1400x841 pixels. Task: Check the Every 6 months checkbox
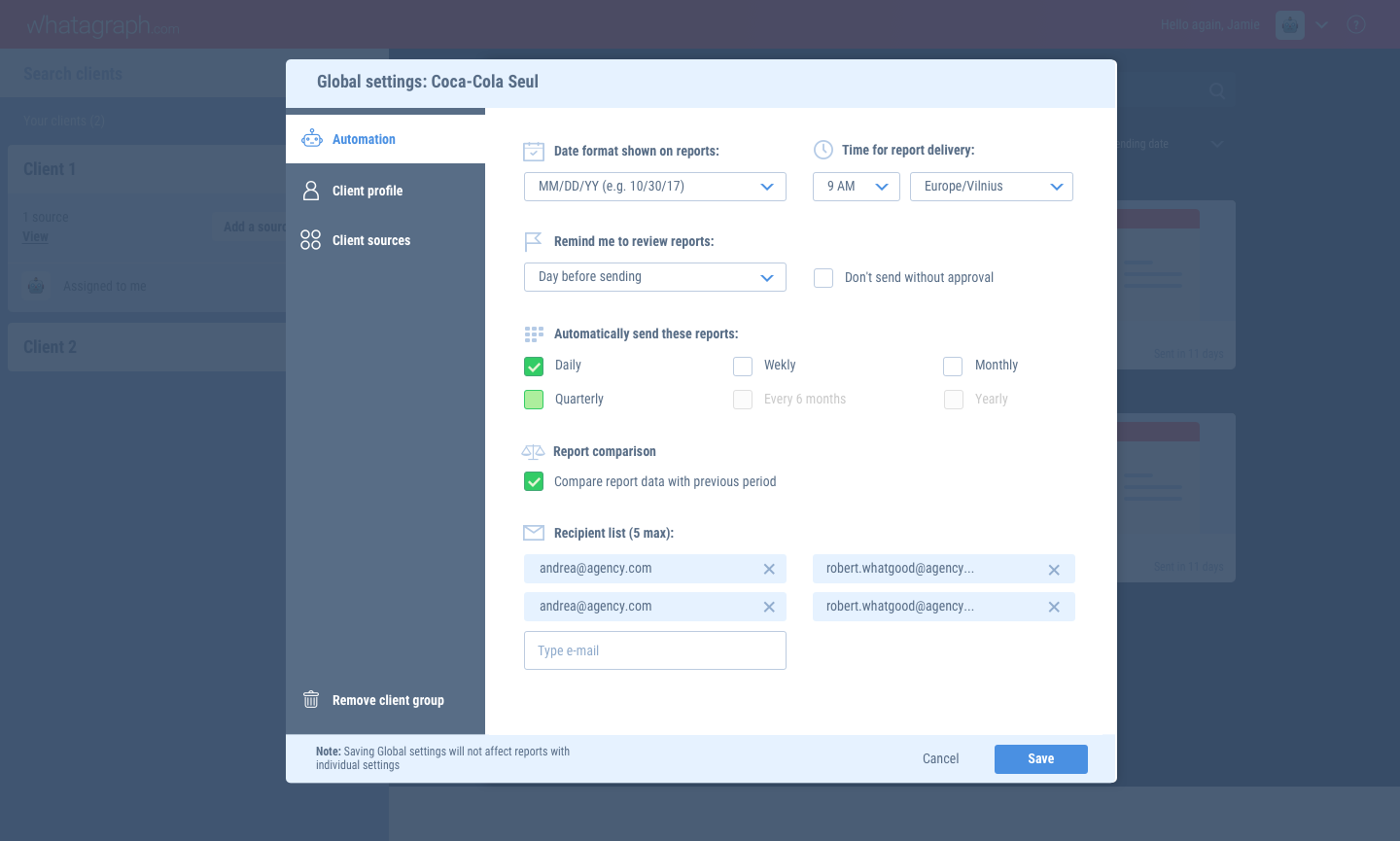(x=743, y=400)
